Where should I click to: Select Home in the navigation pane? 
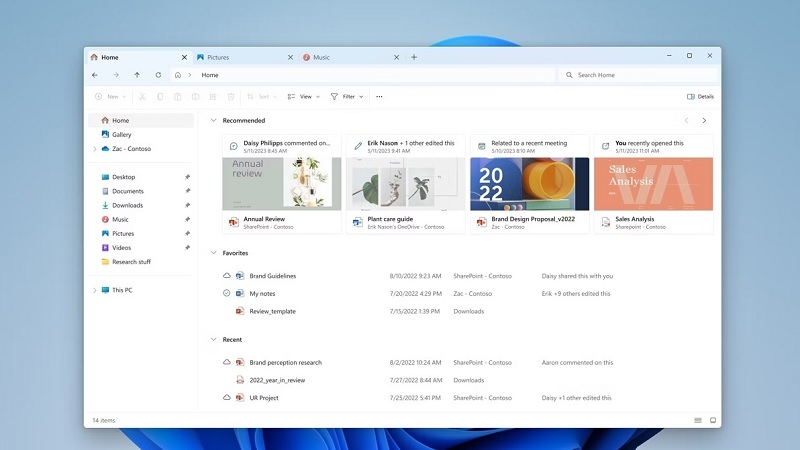[x=141, y=120]
